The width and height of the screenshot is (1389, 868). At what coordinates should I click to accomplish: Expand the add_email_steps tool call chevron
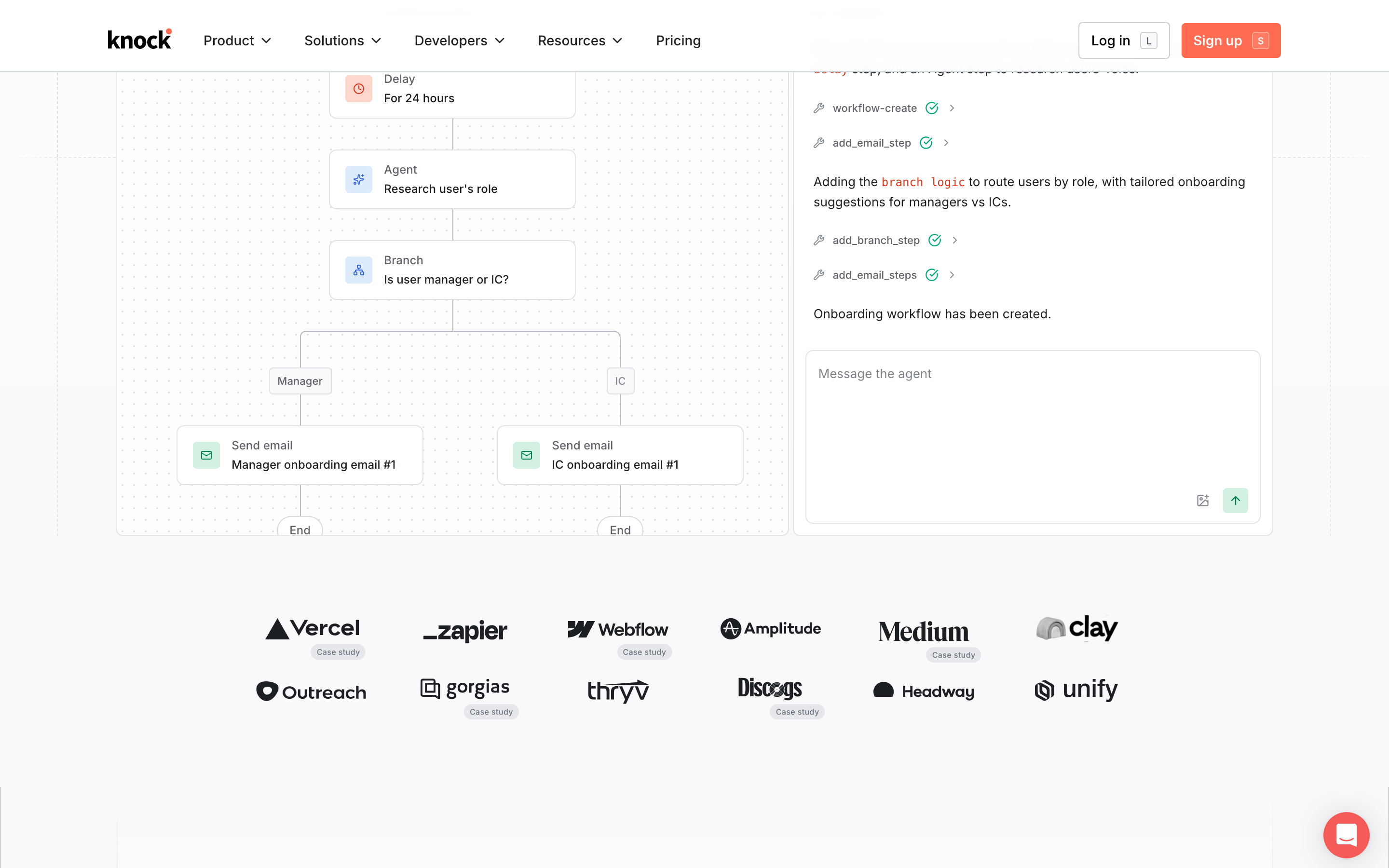coord(952,275)
